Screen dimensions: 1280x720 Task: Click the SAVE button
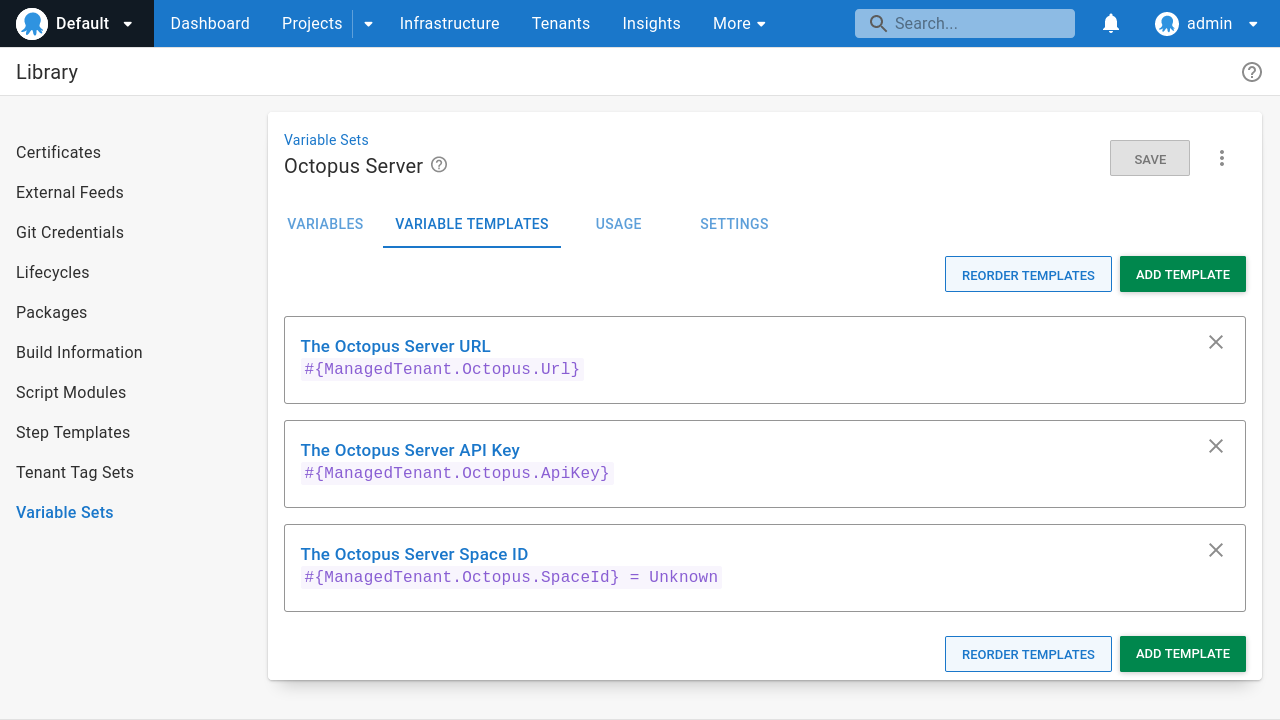(1149, 158)
